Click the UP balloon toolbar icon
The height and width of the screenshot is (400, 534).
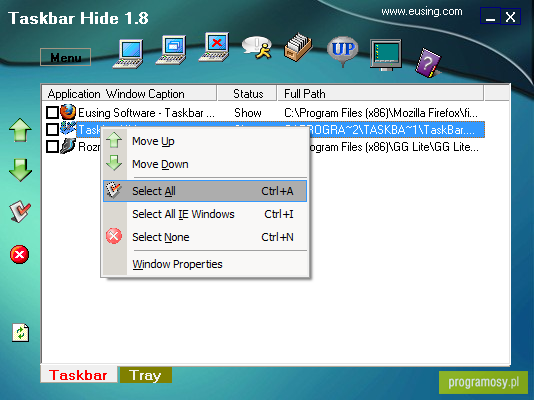(343, 51)
